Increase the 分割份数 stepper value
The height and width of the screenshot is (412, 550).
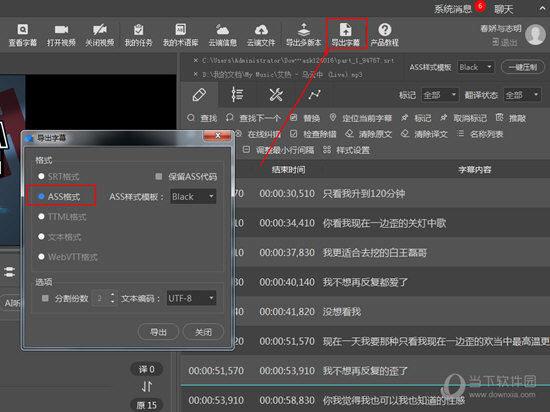coord(112,295)
